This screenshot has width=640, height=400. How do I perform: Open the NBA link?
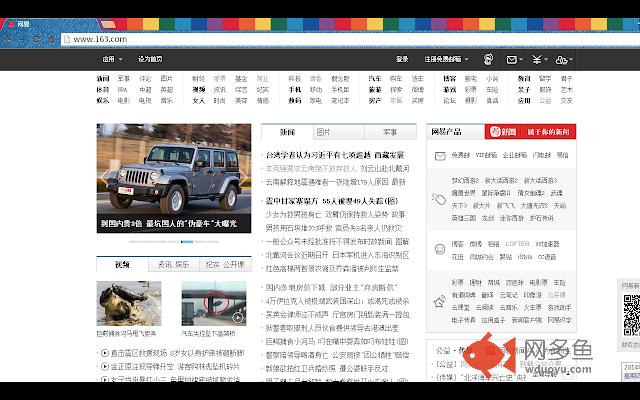click(x=123, y=89)
